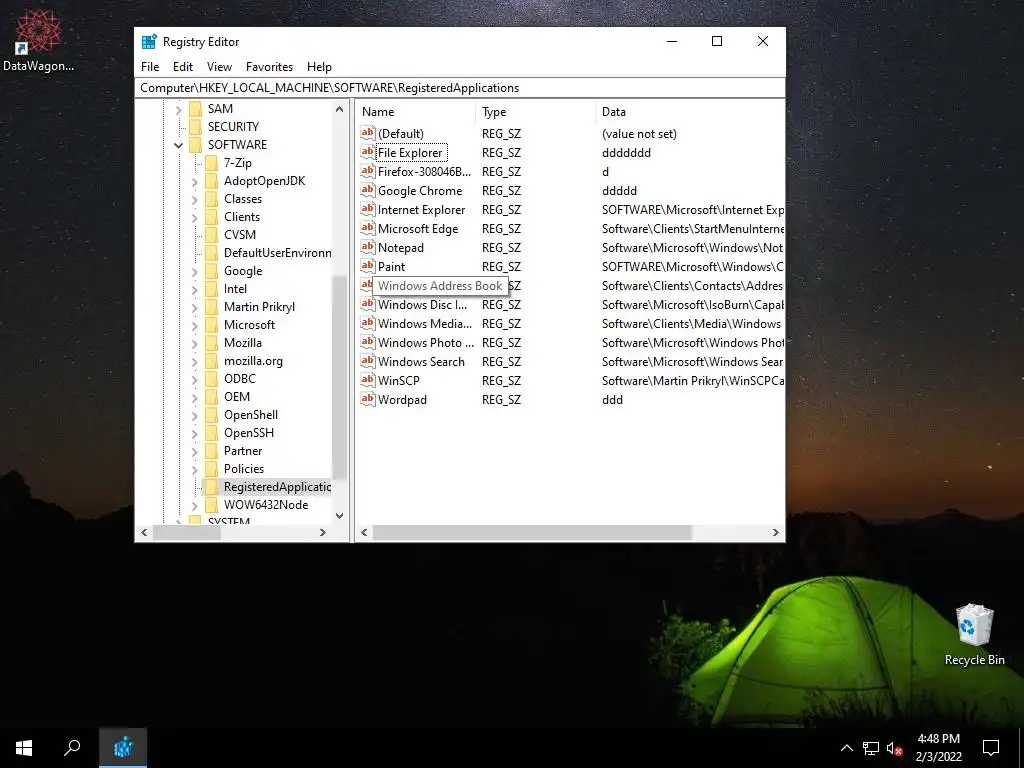The width and height of the screenshot is (1024, 768).
Task: Expand the AdoptOpenJDK key
Action: tap(195, 181)
